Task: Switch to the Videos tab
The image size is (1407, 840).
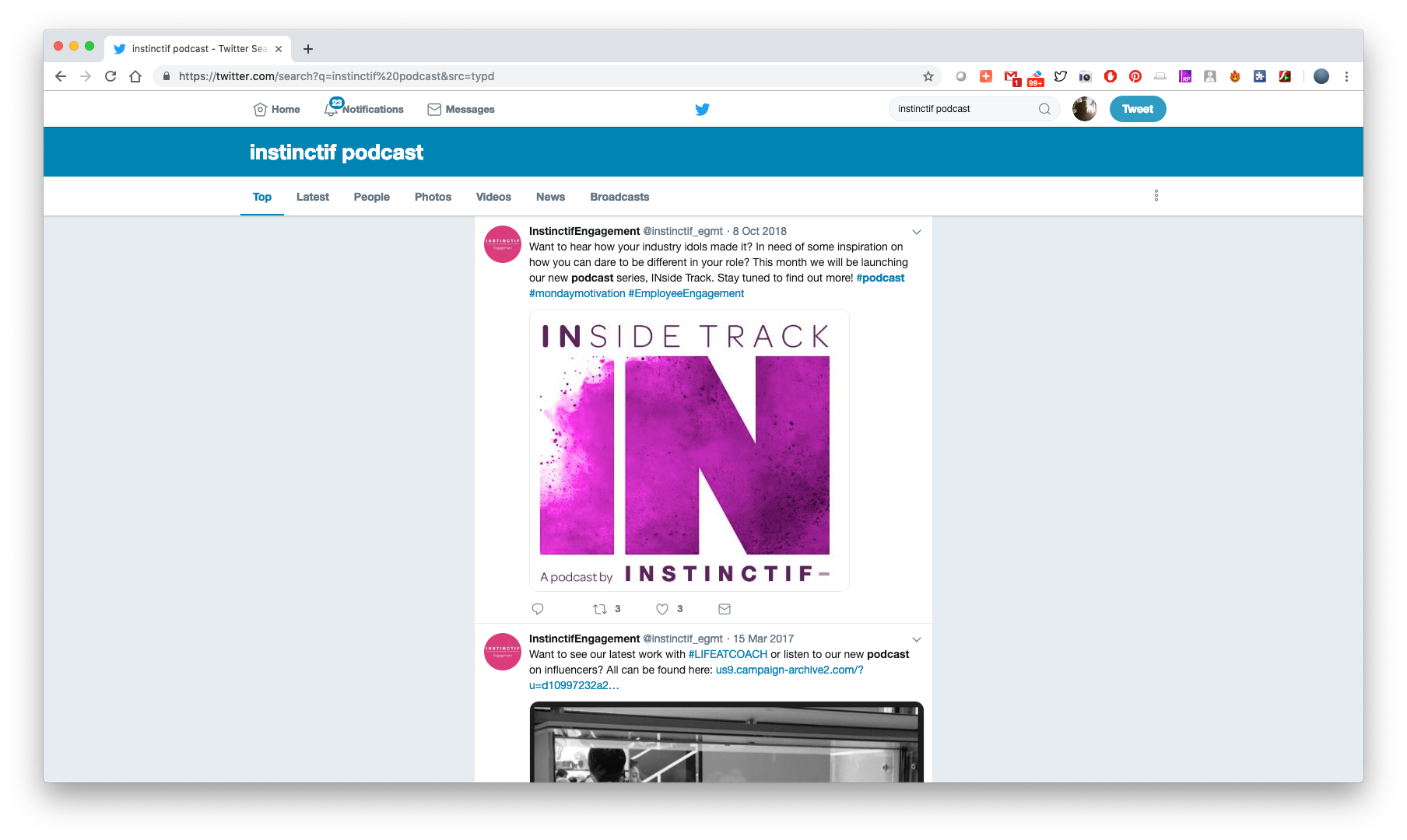Action: (x=493, y=197)
